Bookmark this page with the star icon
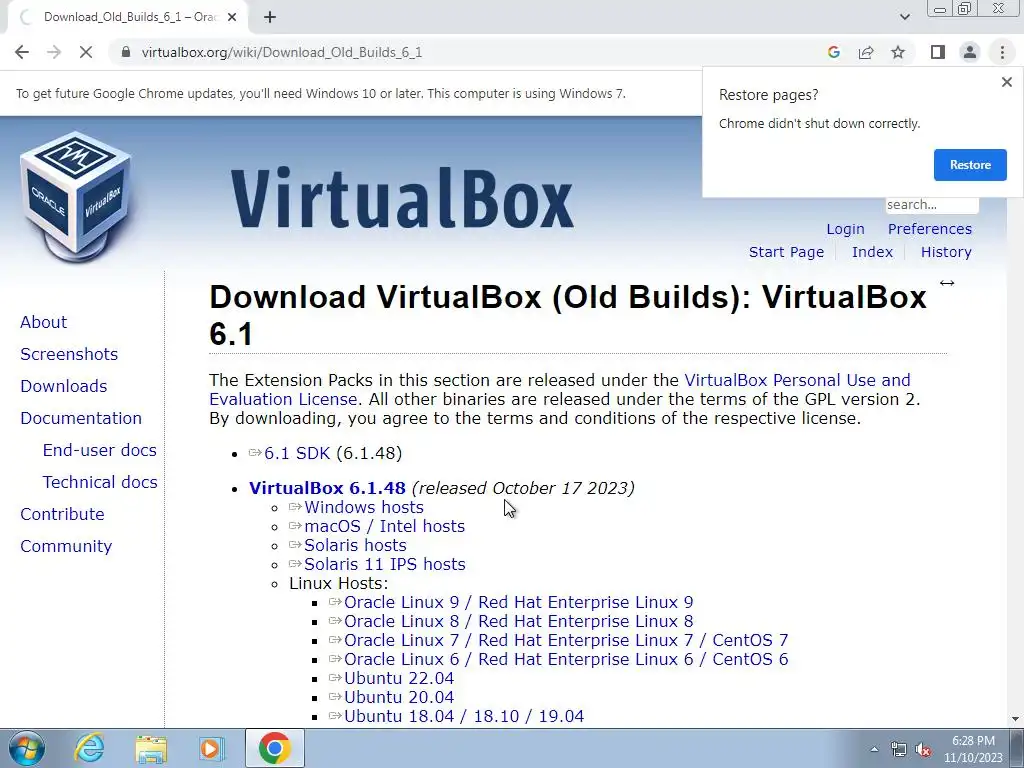This screenshot has height=768, width=1024. pos(898,52)
